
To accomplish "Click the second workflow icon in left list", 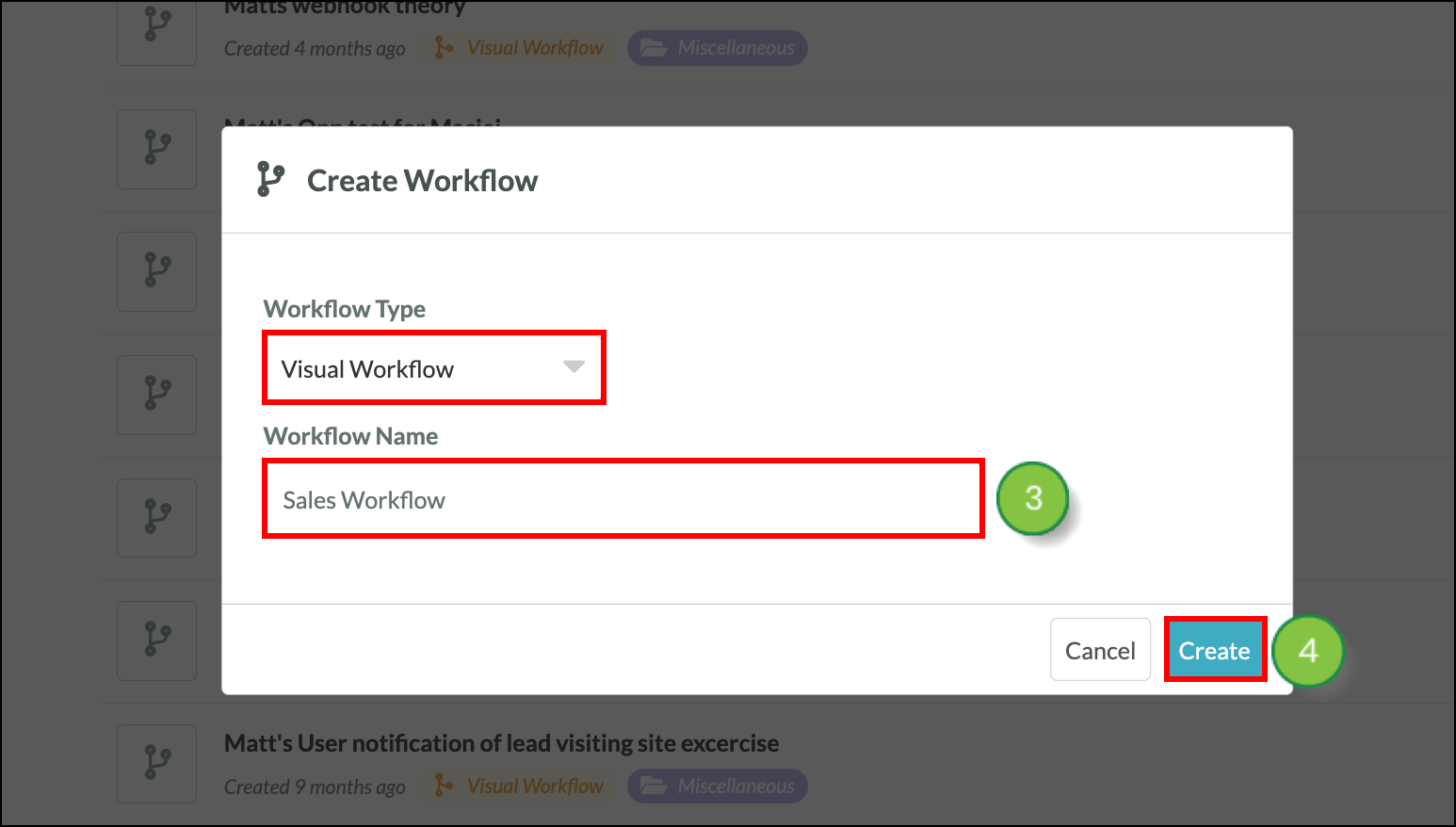I will coord(157,149).
